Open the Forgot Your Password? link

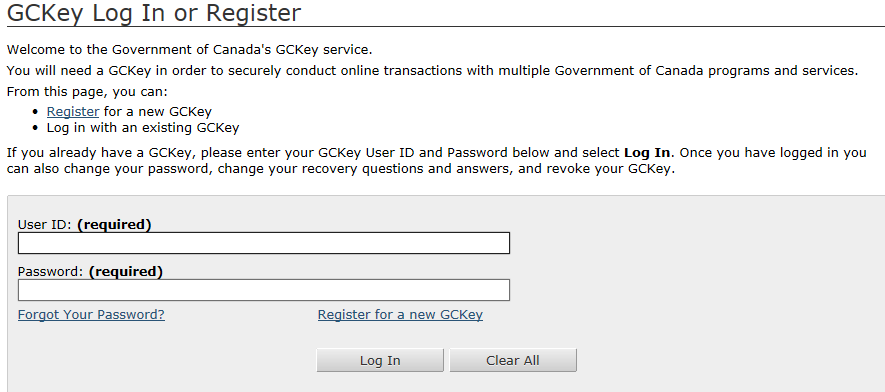click(91, 315)
